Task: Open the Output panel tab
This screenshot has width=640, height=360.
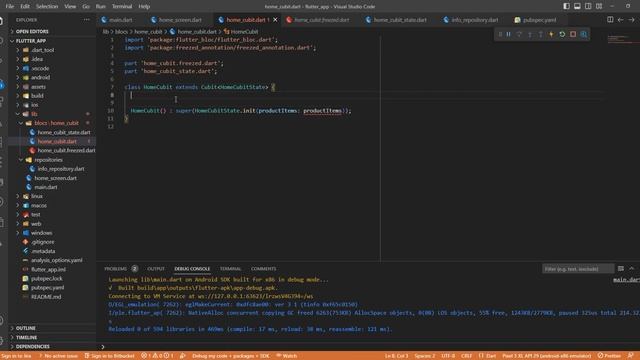Action: [x=156, y=269]
